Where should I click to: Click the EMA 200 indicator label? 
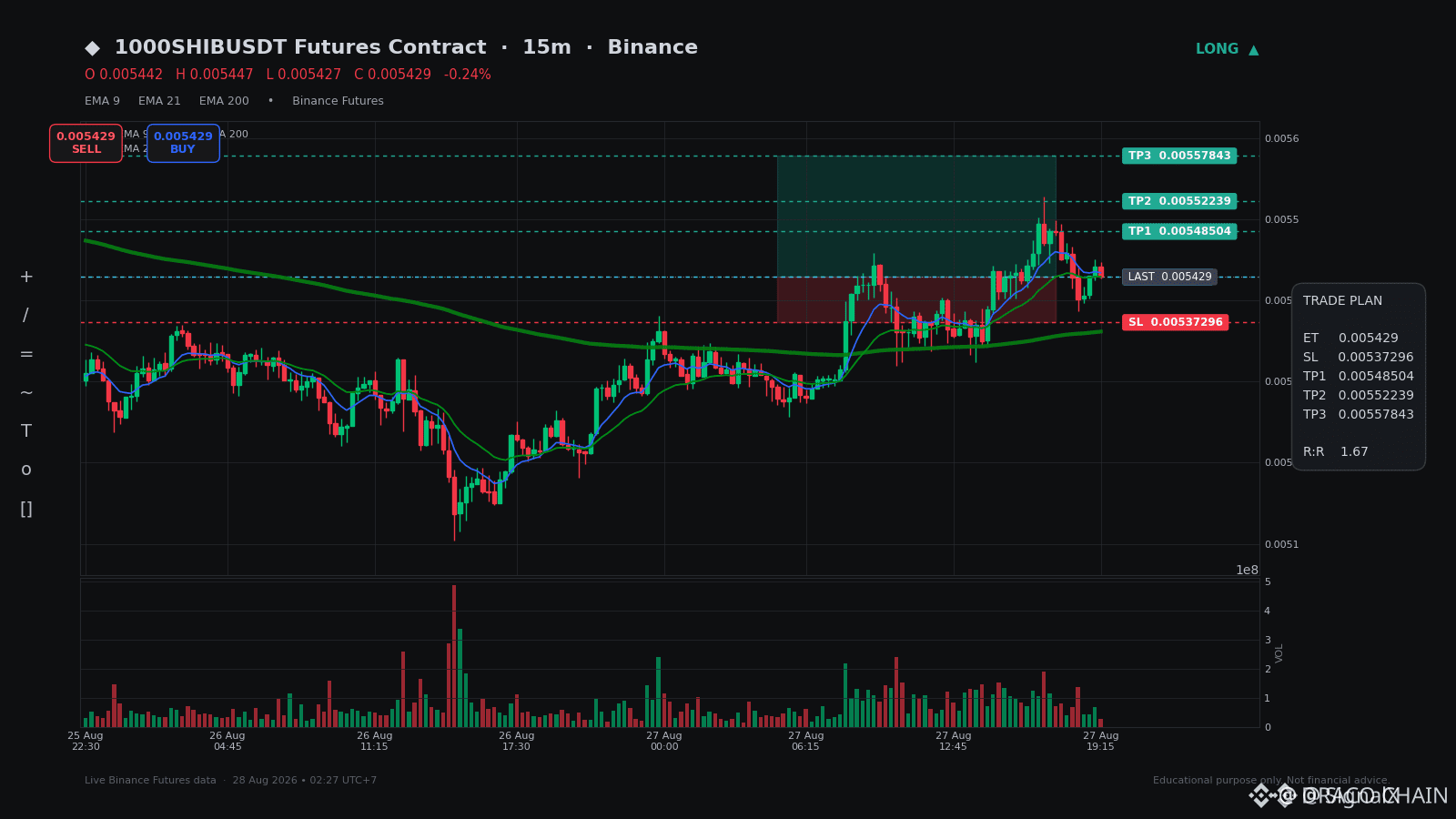pos(224,101)
